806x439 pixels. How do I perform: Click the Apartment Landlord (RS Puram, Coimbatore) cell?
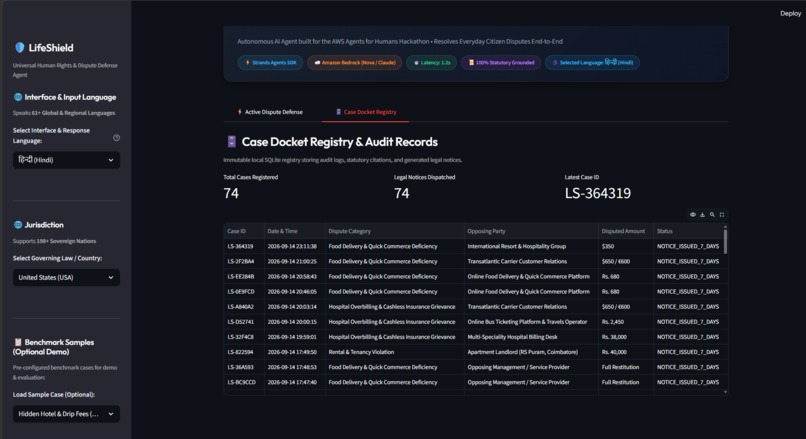pos(531,352)
